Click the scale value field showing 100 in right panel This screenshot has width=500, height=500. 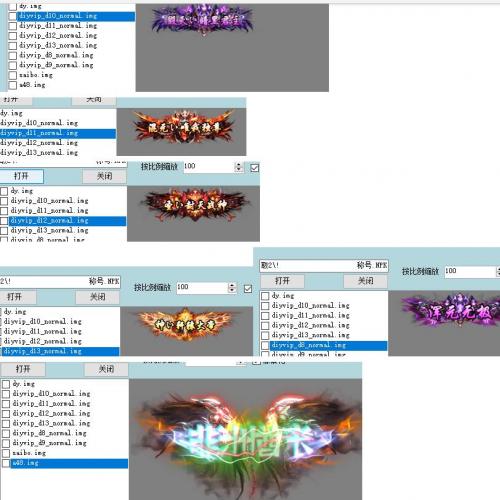coord(470,271)
